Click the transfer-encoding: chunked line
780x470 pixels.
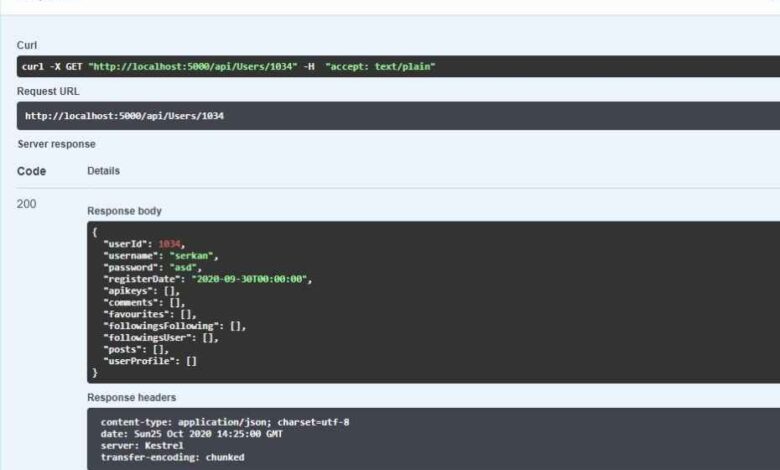coord(172,457)
